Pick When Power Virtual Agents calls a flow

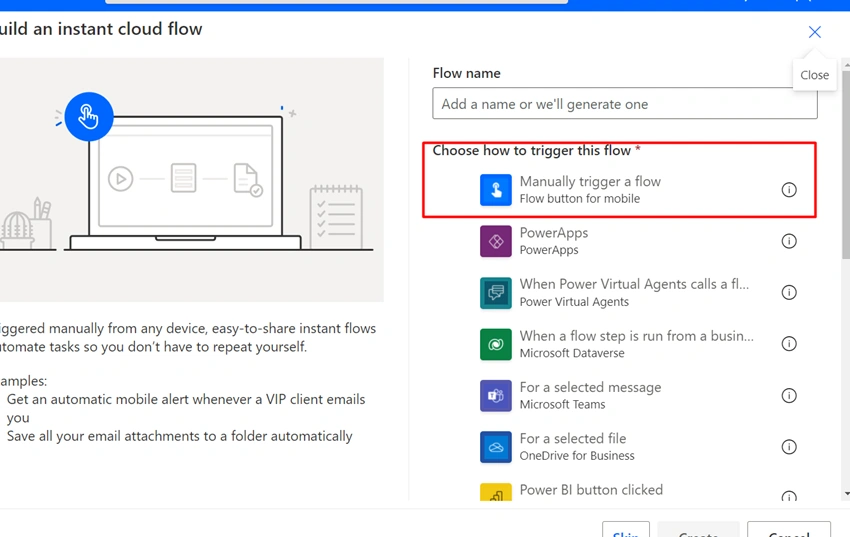click(x=634, y=284)
